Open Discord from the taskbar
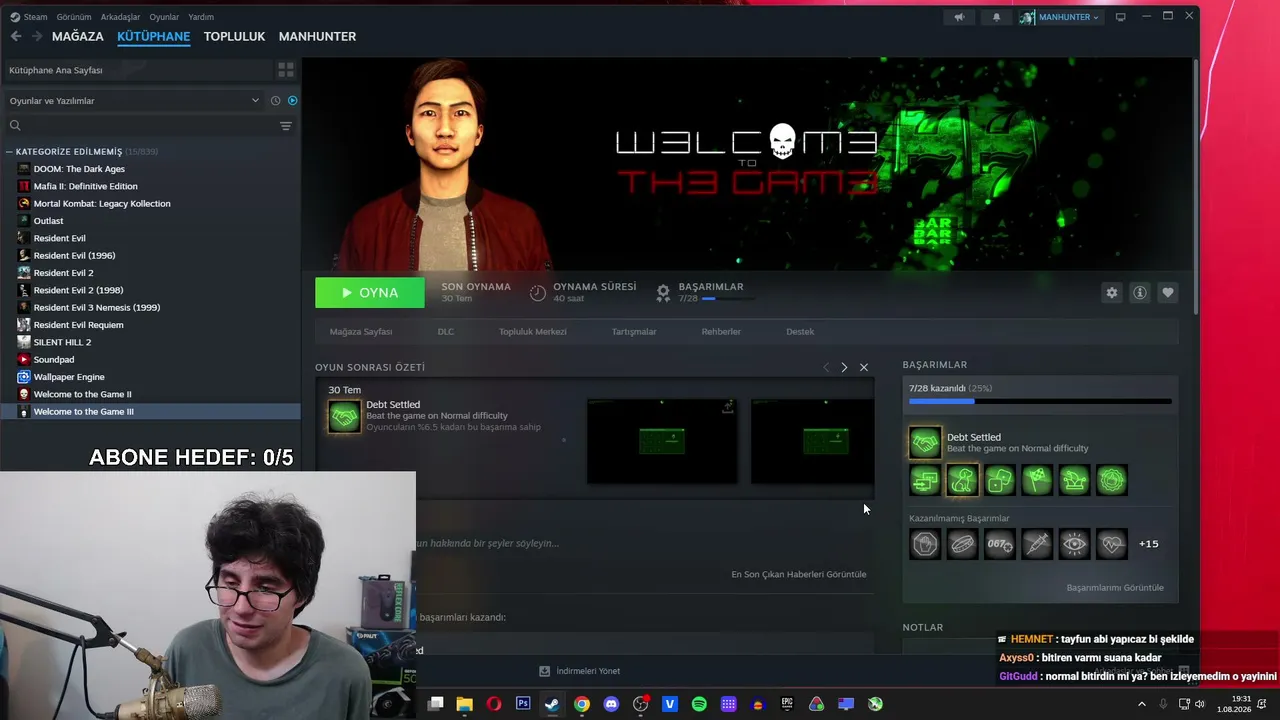The image size is (1280, 720). click(611, 704)
